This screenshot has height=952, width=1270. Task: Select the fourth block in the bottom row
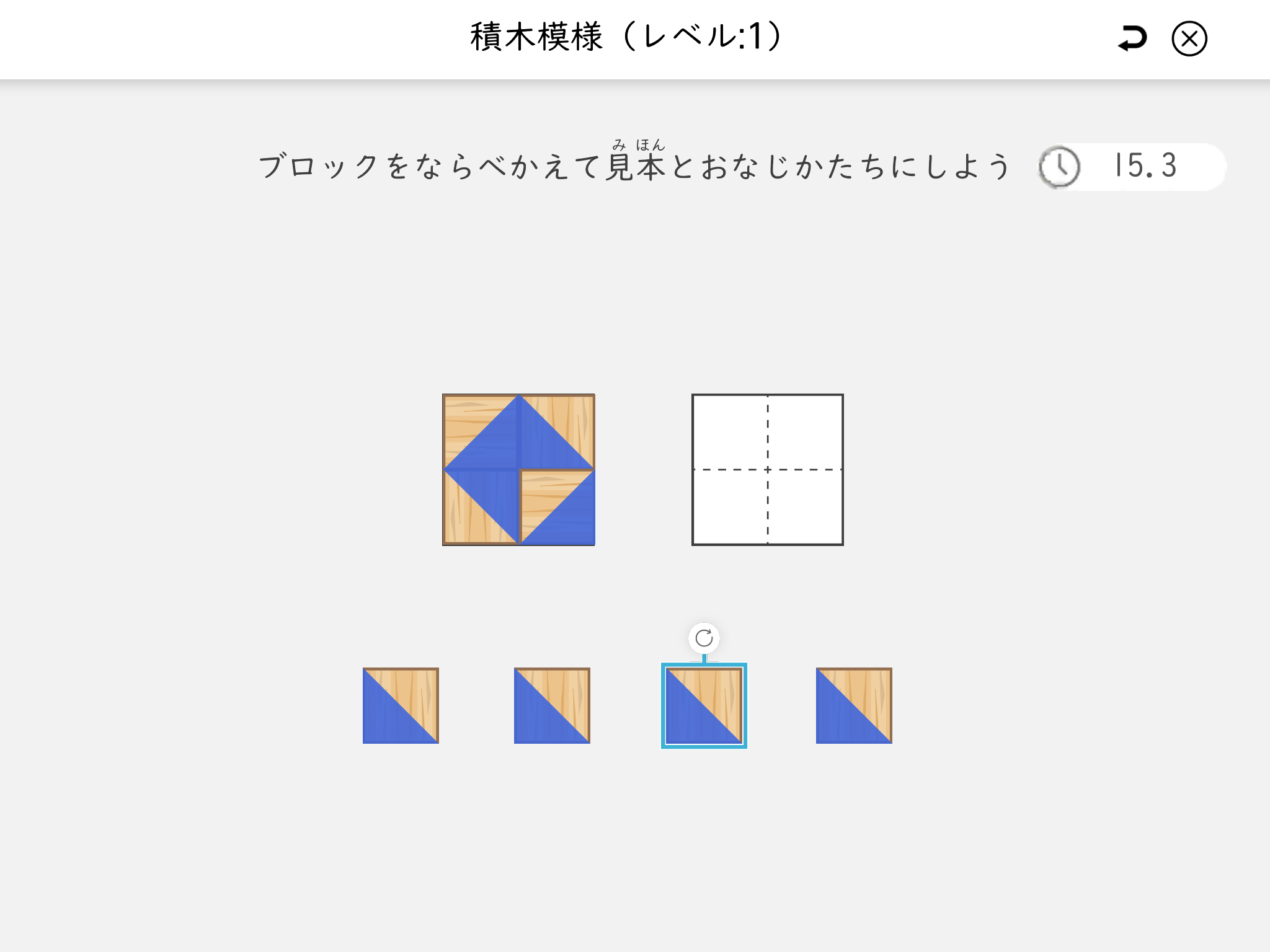click(x=854, y=705)
